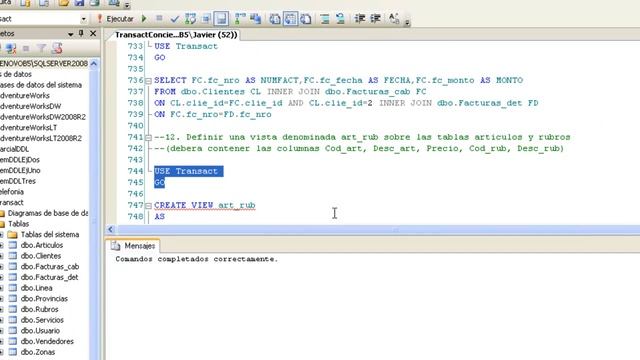Toggle include actual execution plan
The width and height of the screenshot is (640, 360).
coord(240,19)
